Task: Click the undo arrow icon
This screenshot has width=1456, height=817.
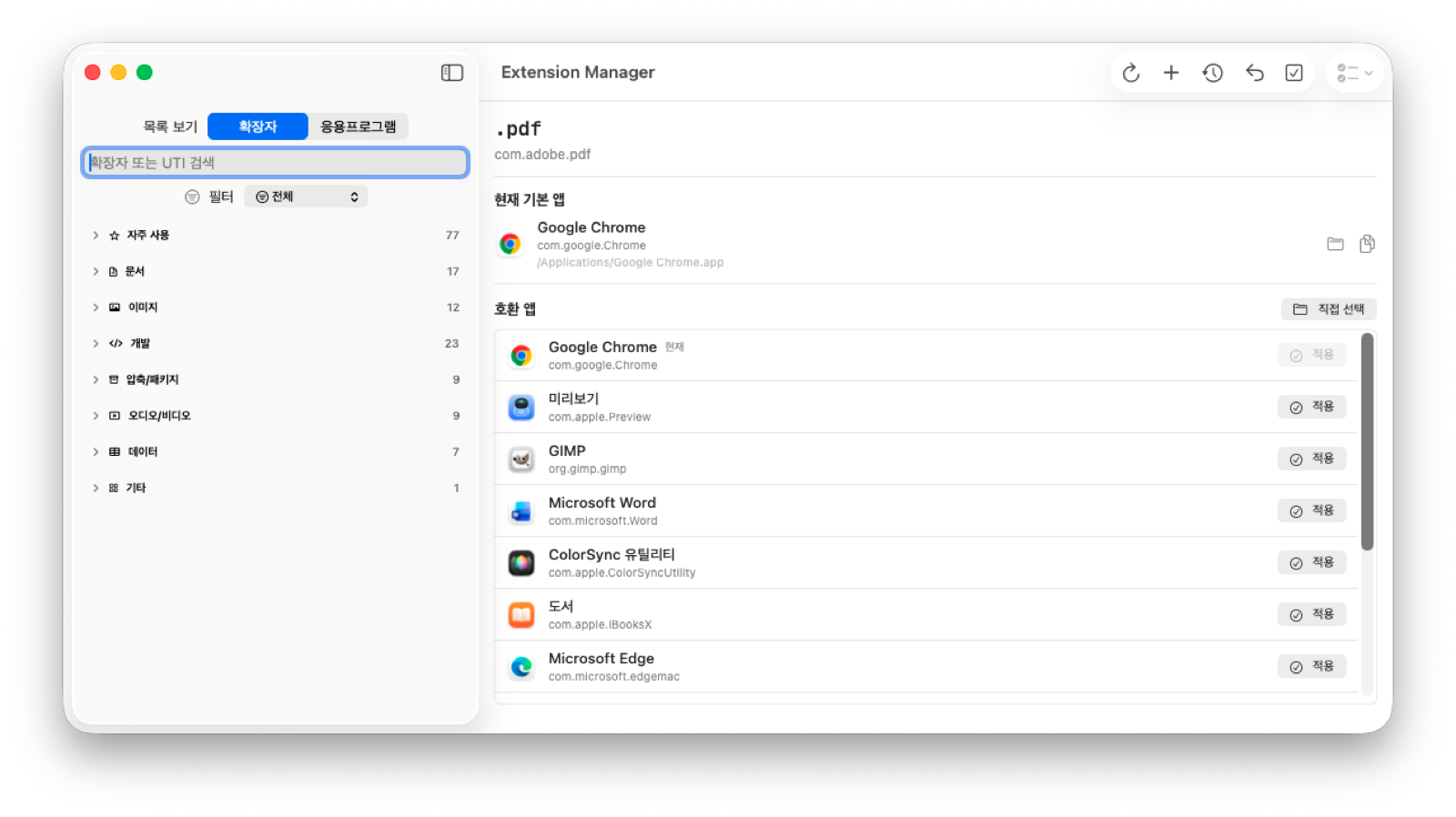Action: click(1255, 73)
